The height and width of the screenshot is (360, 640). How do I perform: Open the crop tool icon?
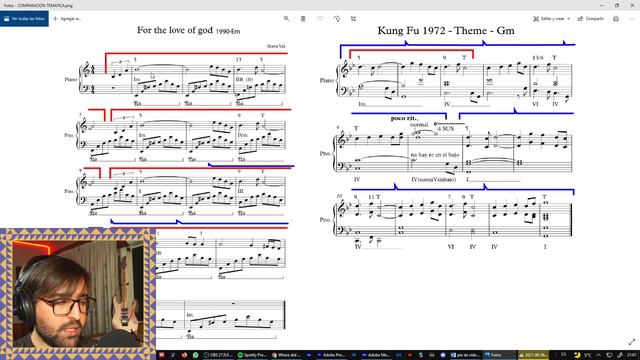pyautogui.click(x=353, y=19)
